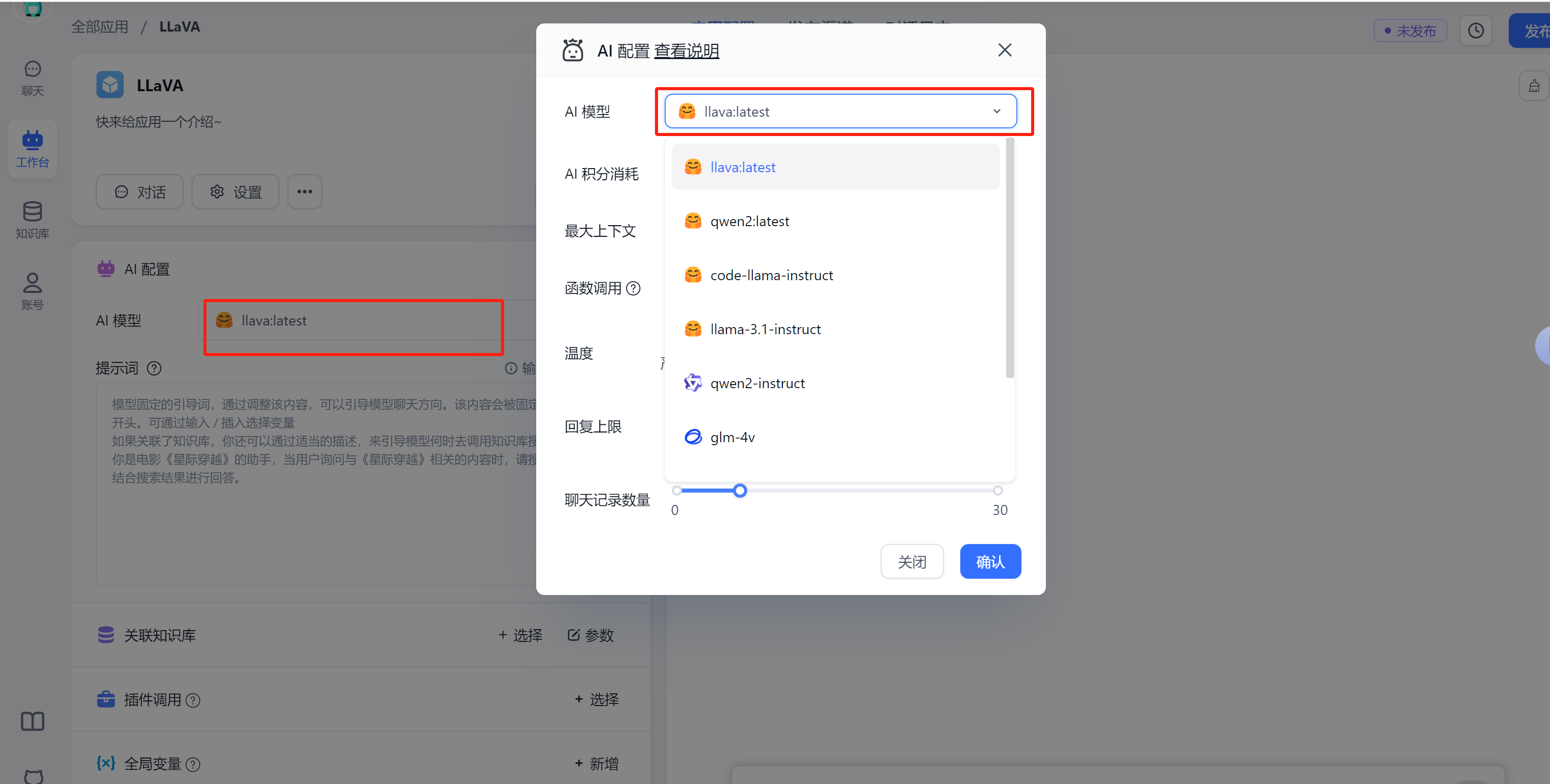The width and height of the screenshot is (1550, 784).
Task: Click the 快来给应用一个介绍~ description text
Action: pyautogui.click(x=159, y=121)
